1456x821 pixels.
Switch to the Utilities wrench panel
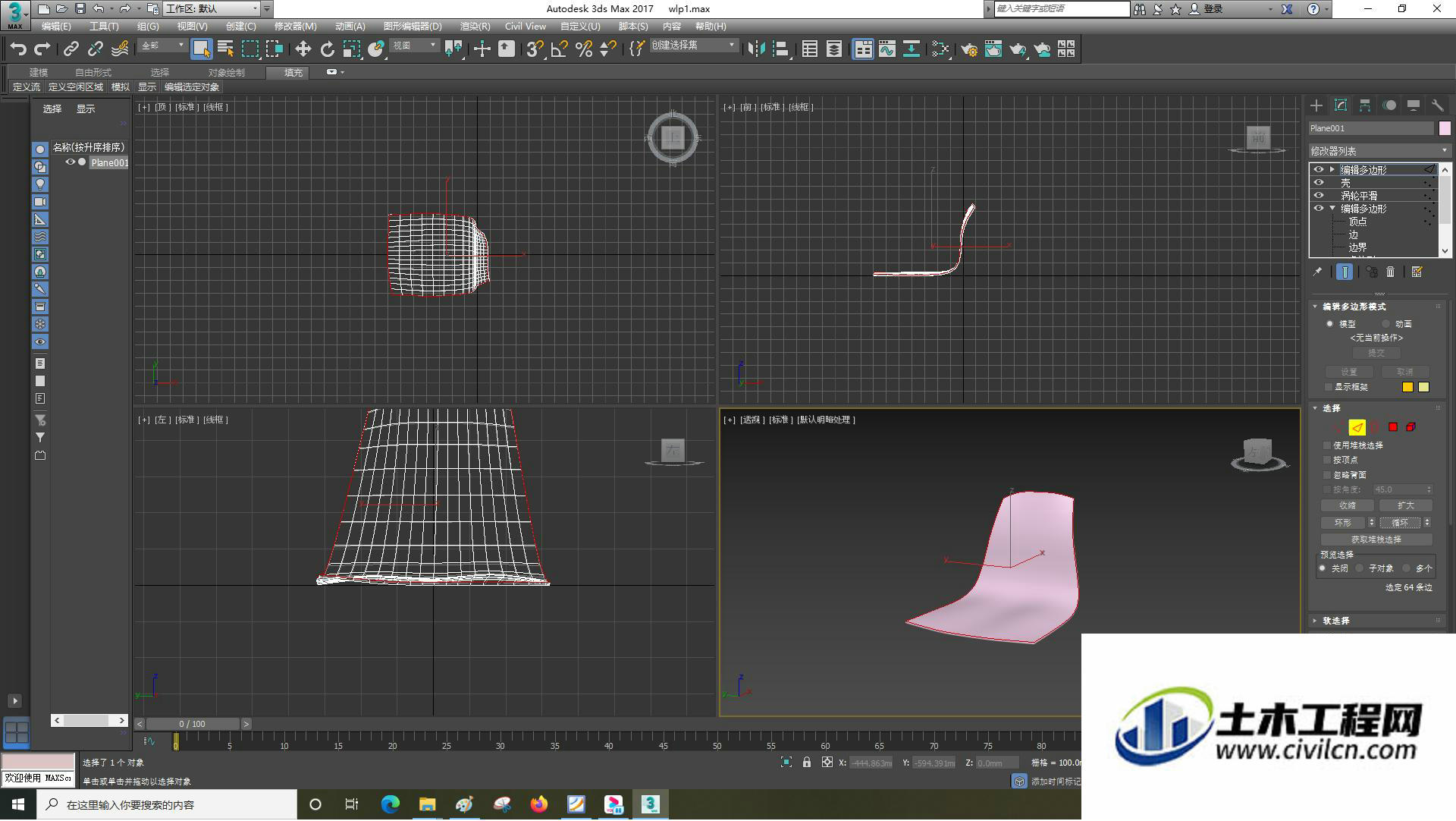tap(1438, 105)
